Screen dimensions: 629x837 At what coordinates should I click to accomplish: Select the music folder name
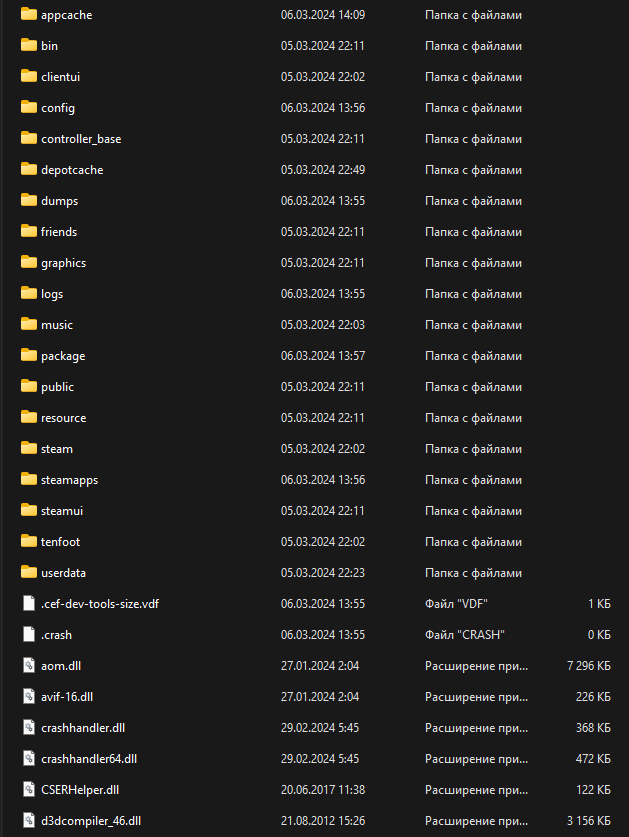click(x=57, y=325)
